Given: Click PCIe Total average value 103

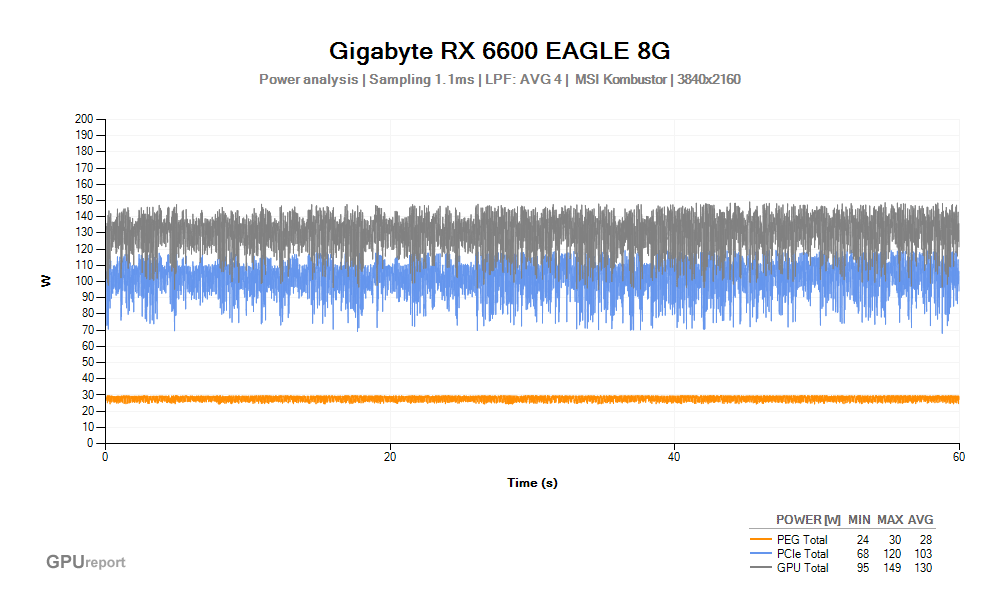Looking at the screenshot, I should (923, 553).
